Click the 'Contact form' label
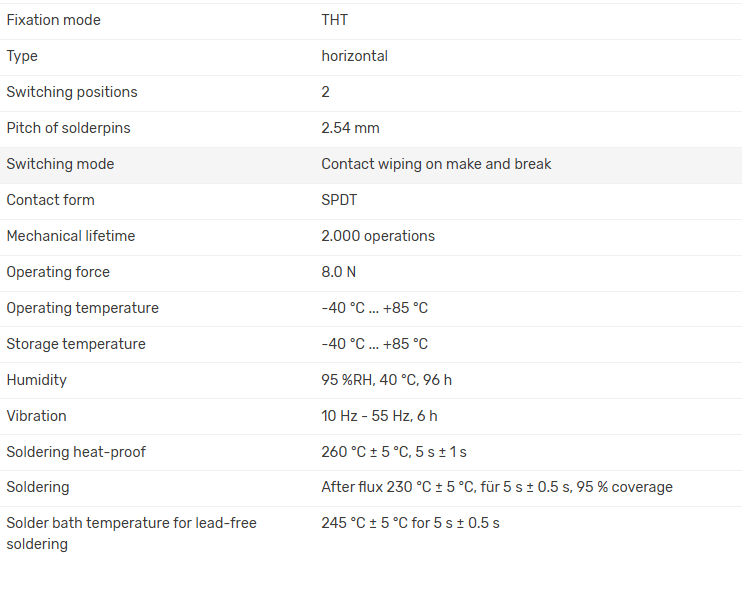Image resolution: width=748 pixels, height=589 pixels. point(50,200)
